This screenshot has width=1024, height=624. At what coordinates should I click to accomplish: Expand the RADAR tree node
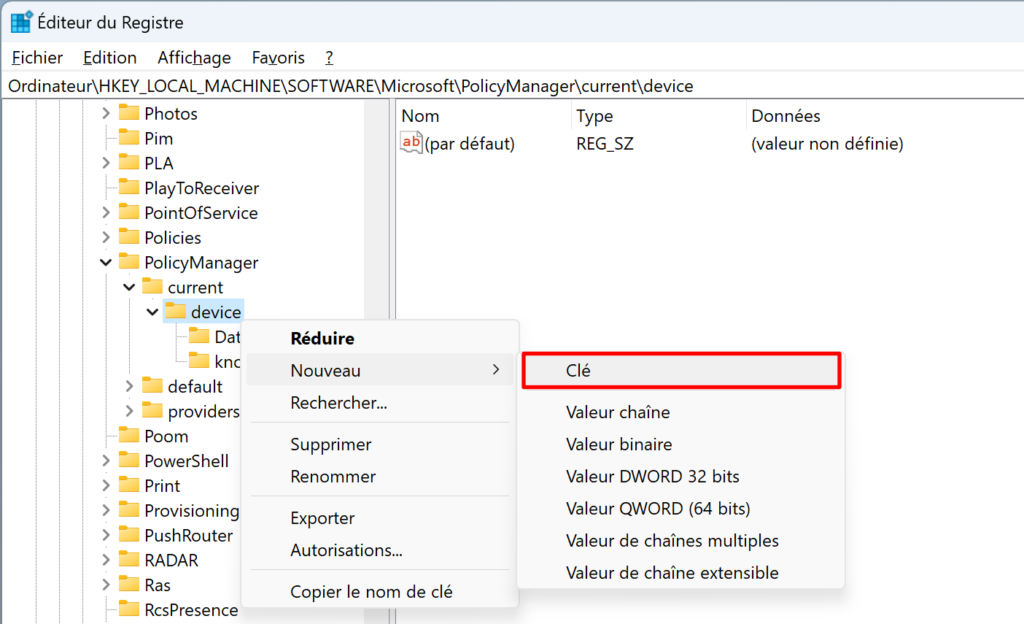click(106, 560)
